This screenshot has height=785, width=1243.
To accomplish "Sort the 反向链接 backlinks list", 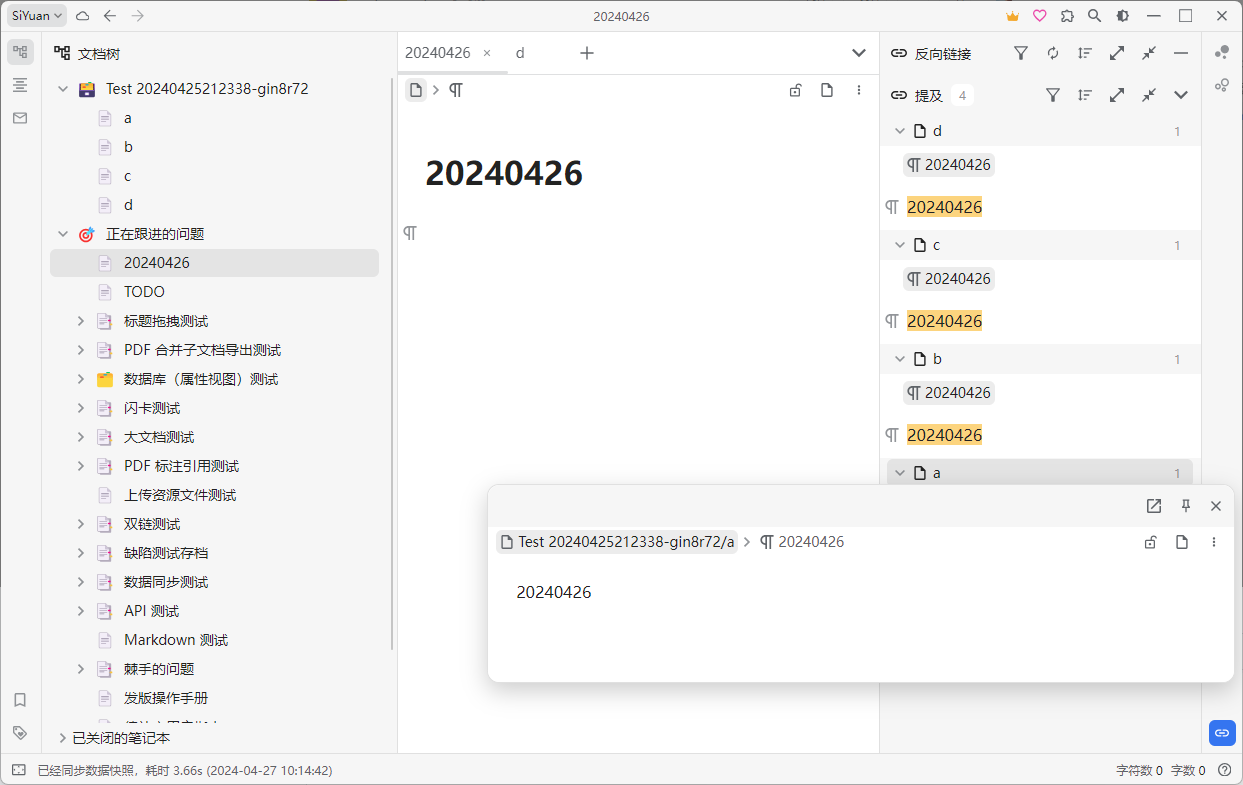I will pyautogui.click(x=1085, y=53).
